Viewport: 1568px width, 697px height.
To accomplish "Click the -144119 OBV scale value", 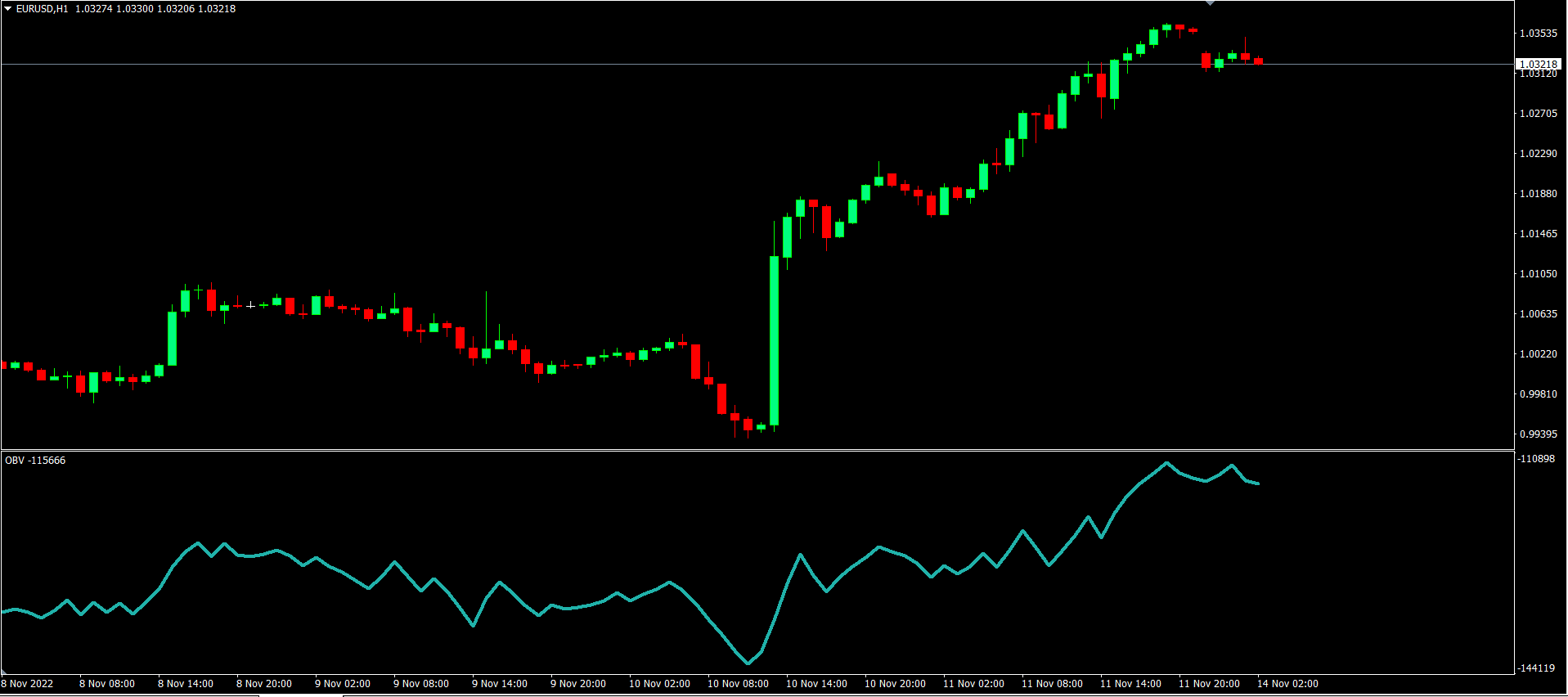I will pos(1536,668).
